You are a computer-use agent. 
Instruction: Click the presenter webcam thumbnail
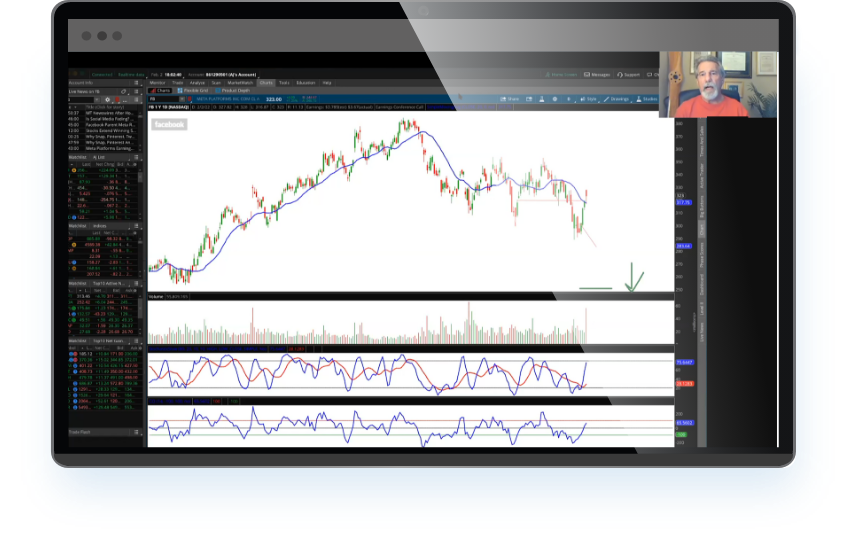pyautogui.click(x=718, y=85)
